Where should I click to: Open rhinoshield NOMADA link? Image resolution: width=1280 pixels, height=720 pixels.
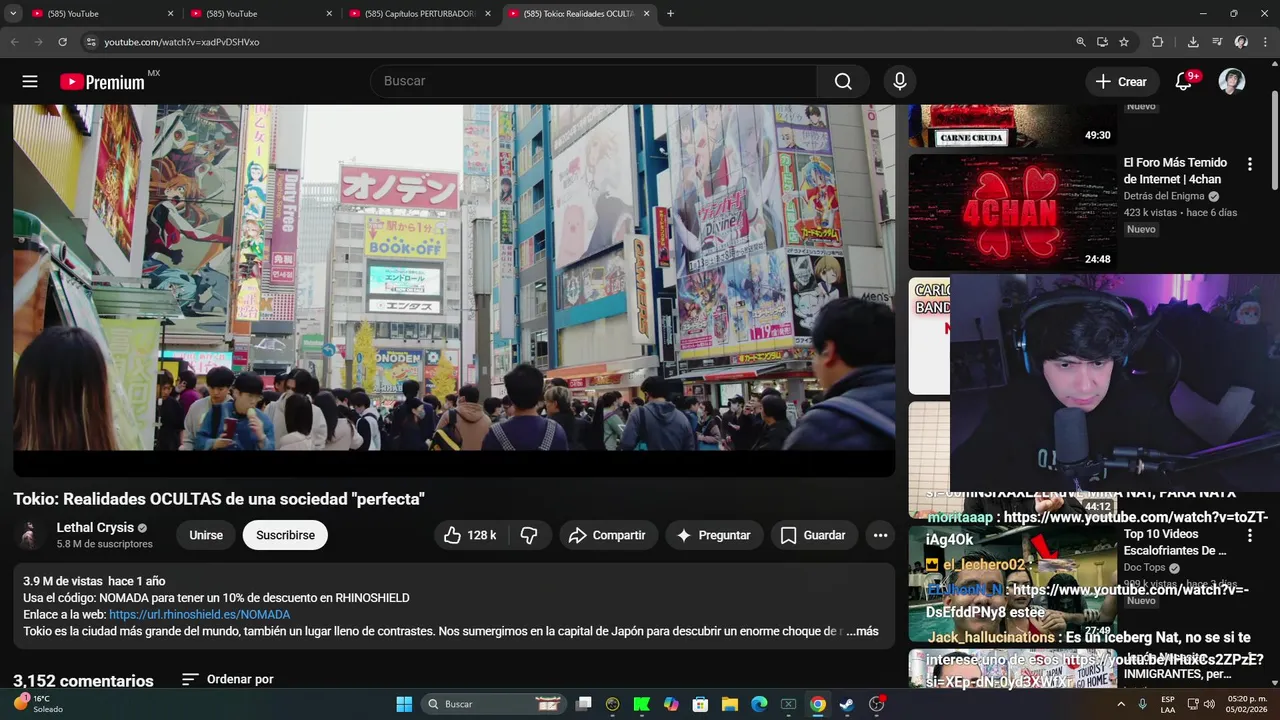(199, 615)
